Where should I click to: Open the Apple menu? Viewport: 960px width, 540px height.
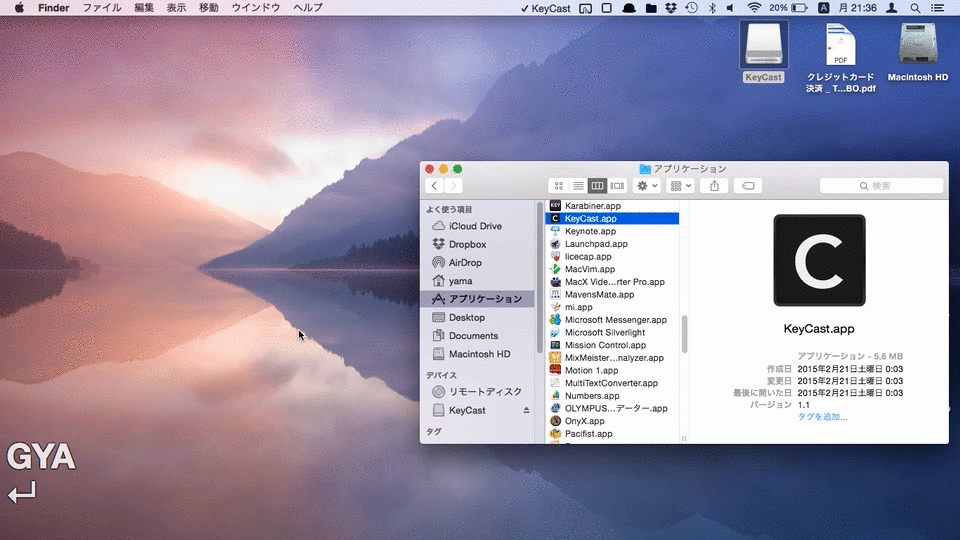pos(19,8)
